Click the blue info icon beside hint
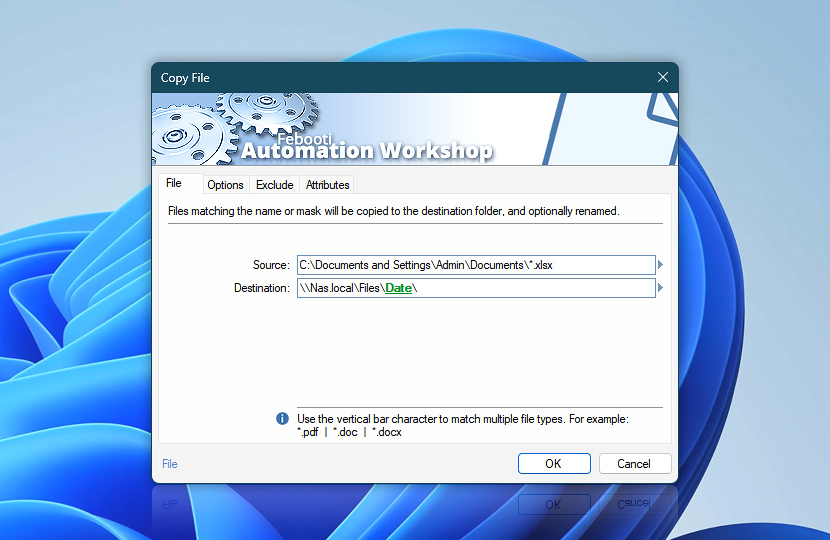The width and height of the screenshot is (830, 540). (x=282, y=419)
